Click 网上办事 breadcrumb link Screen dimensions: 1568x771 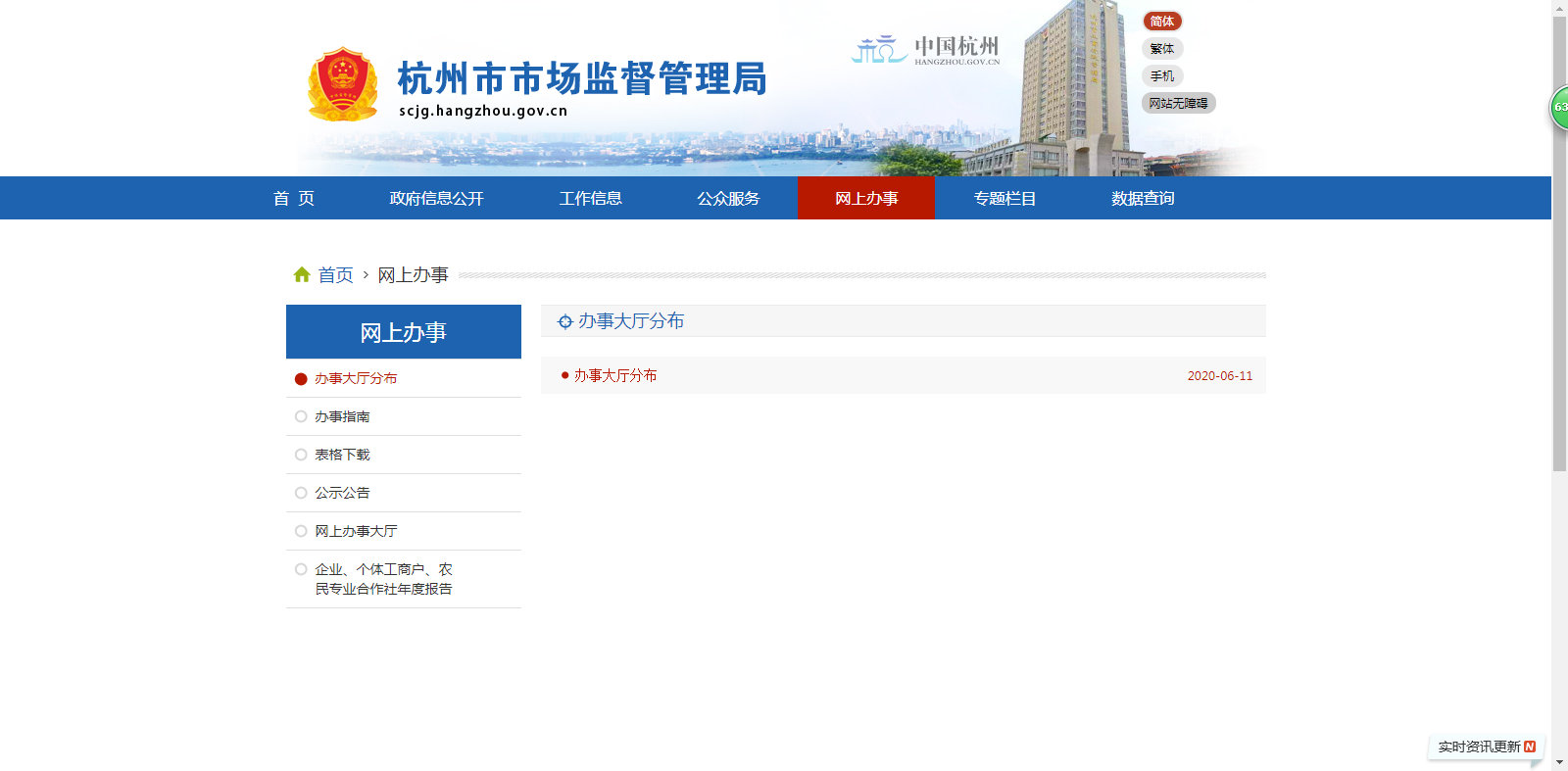click(413, 275)
